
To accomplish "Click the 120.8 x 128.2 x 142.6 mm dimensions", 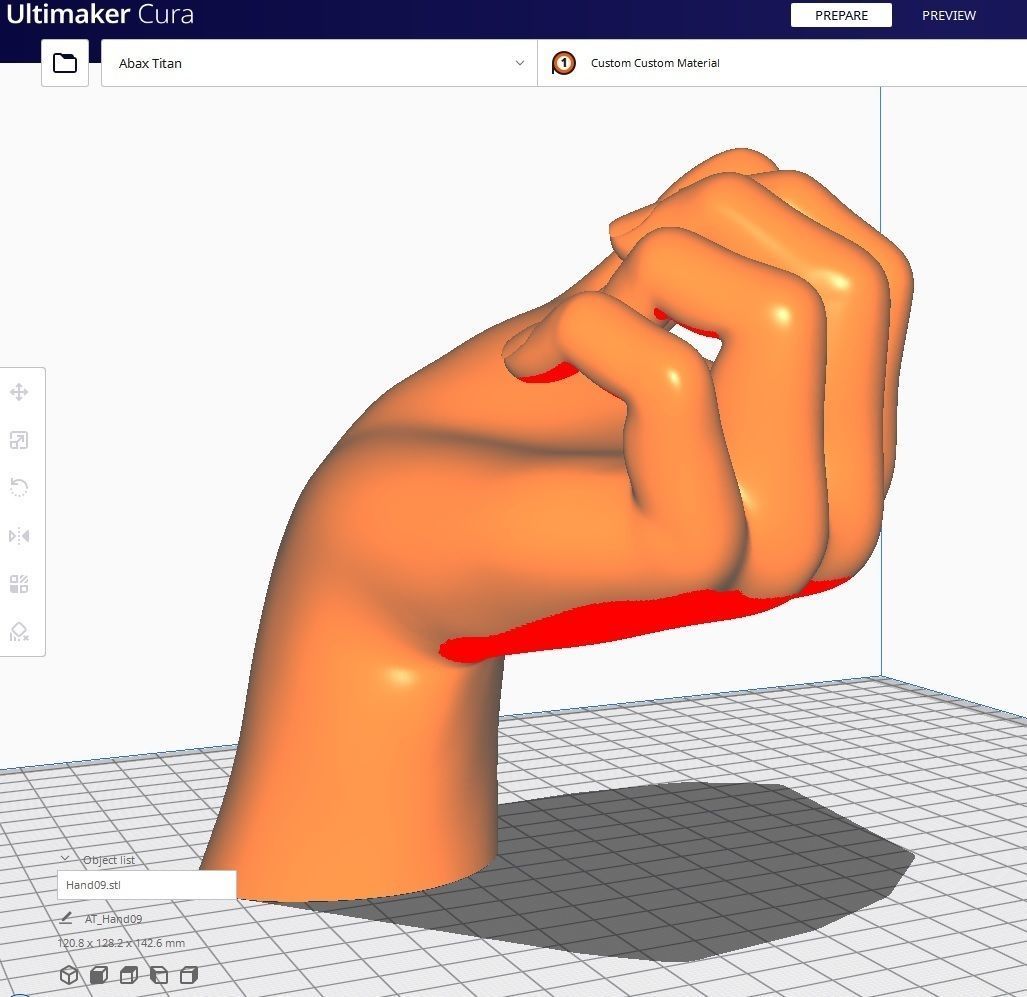I will coord(121,943).
